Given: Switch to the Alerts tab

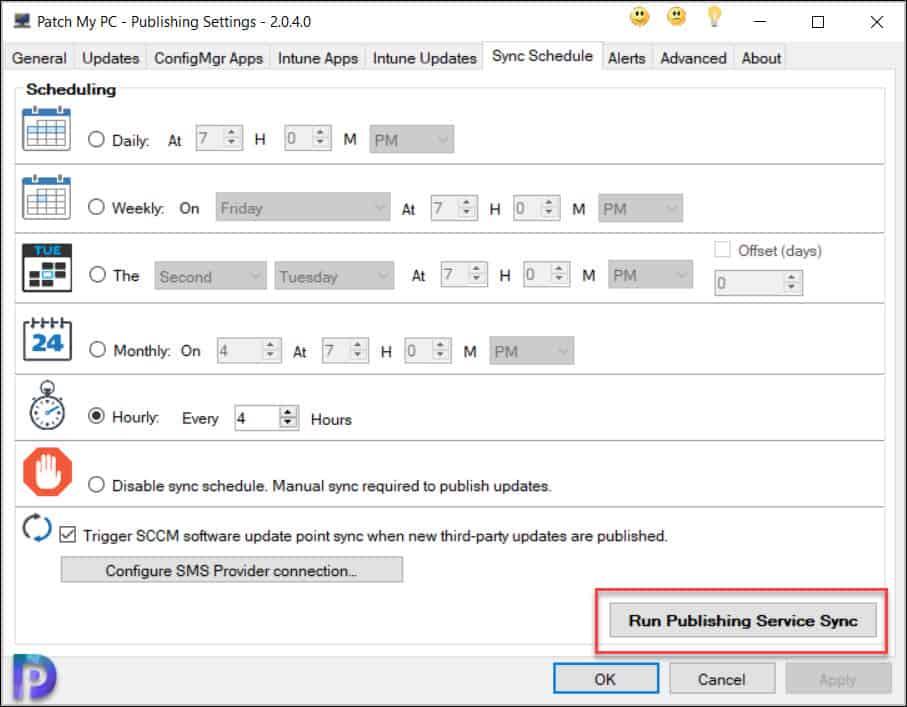Looking at the screenshot, I should tap(626, 58).
